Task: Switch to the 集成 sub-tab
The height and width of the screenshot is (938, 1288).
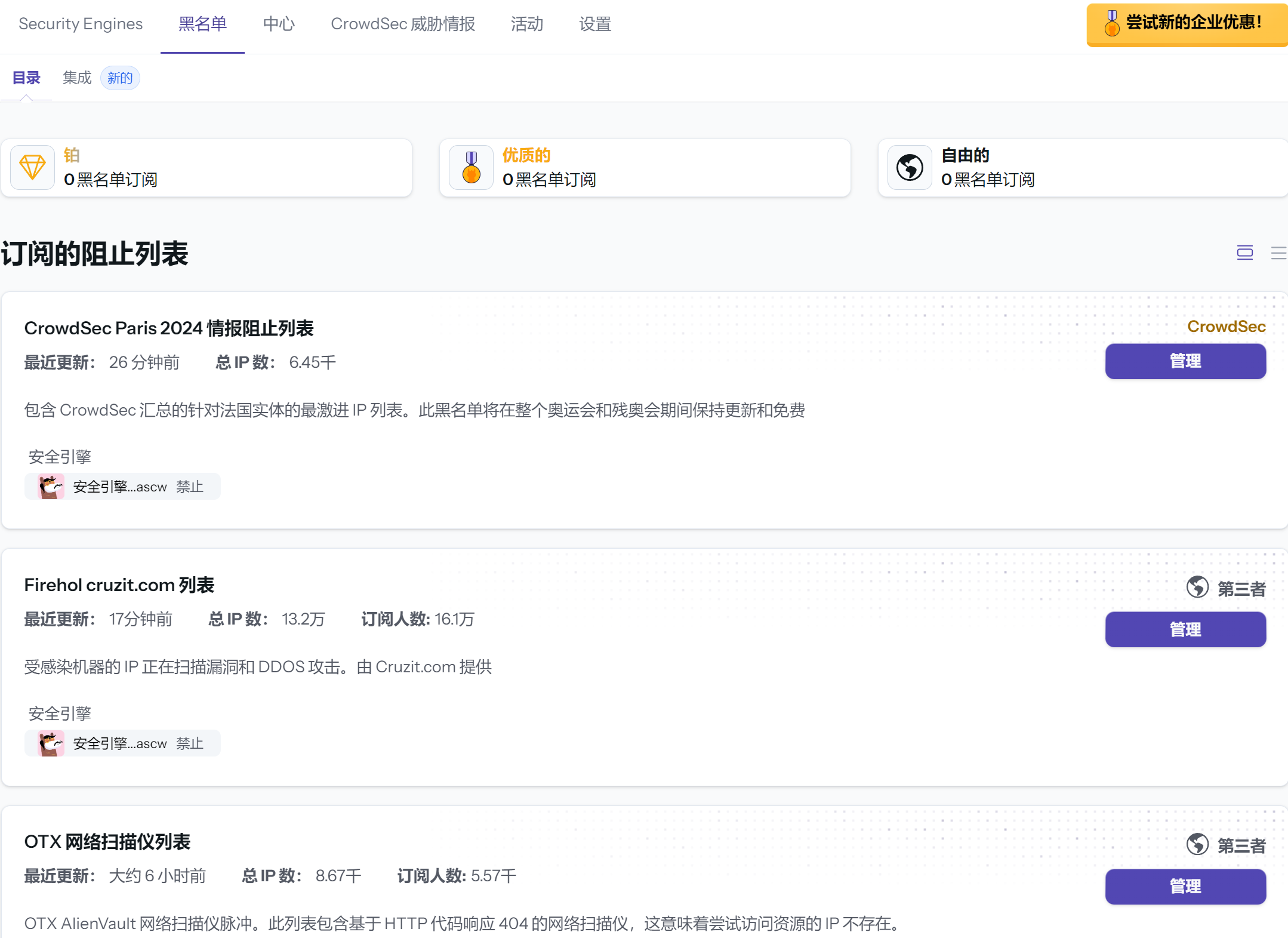Action: (x=77, y=78)
